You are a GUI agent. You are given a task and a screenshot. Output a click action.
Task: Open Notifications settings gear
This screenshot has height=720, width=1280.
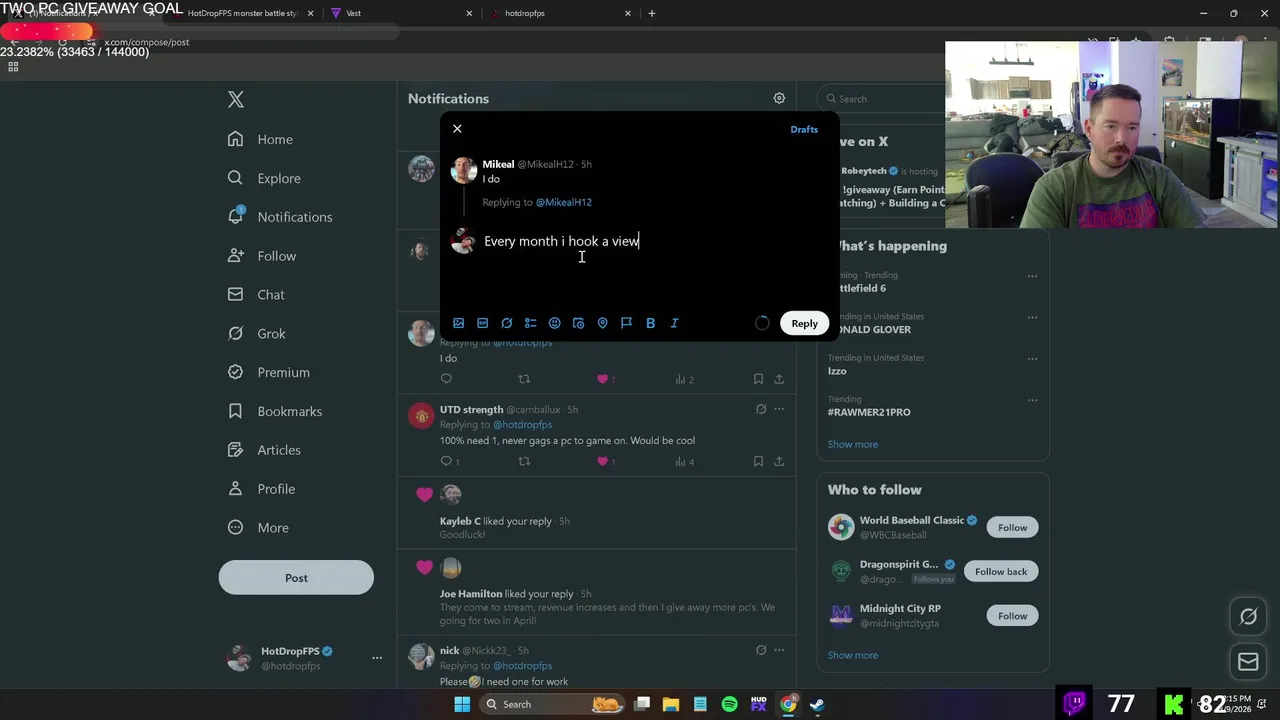(x=779, y=98)
